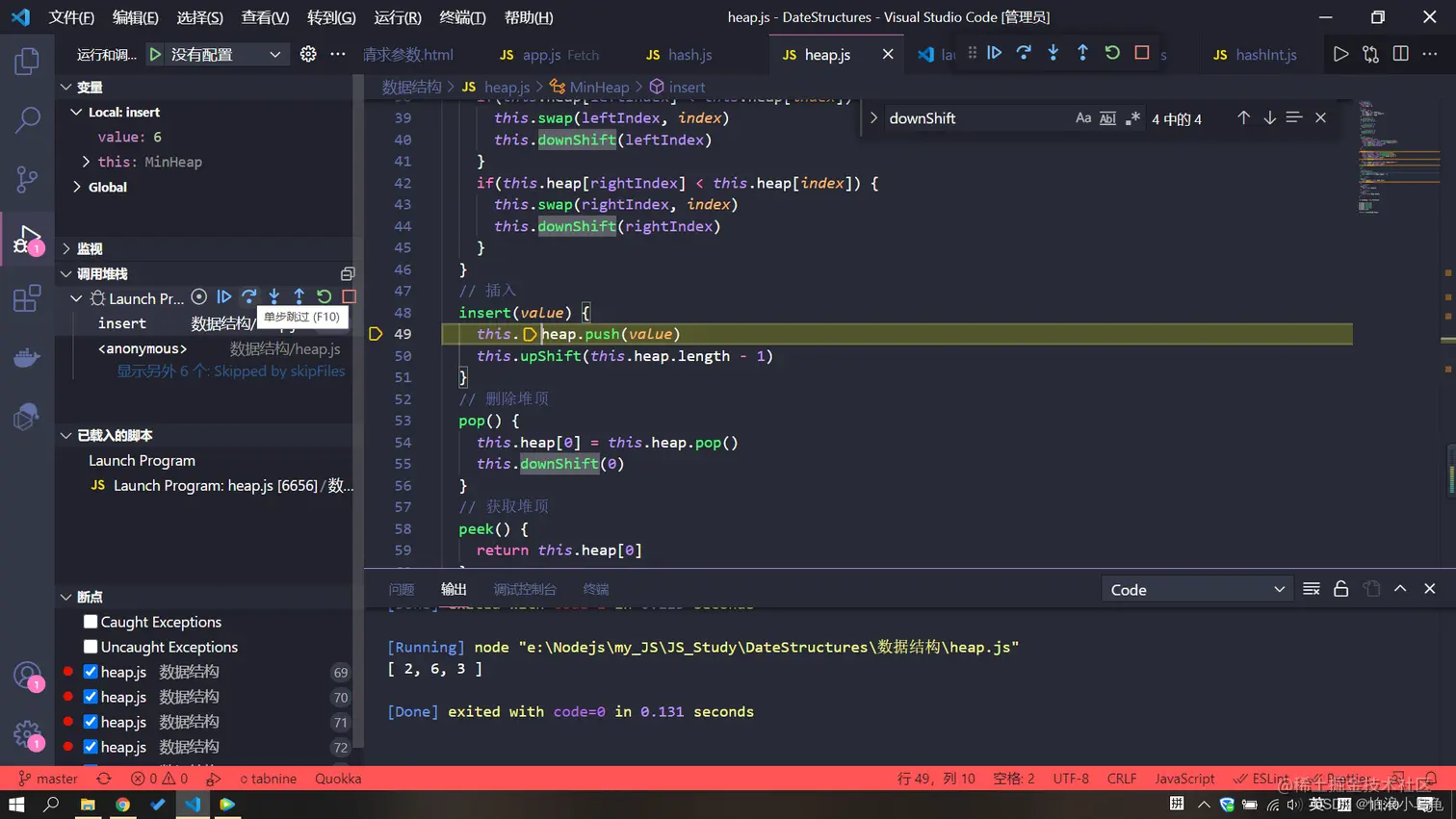Screen dimensions: 1456x819
Task: Open the 运行(R) menu
Action: (398, 17)
